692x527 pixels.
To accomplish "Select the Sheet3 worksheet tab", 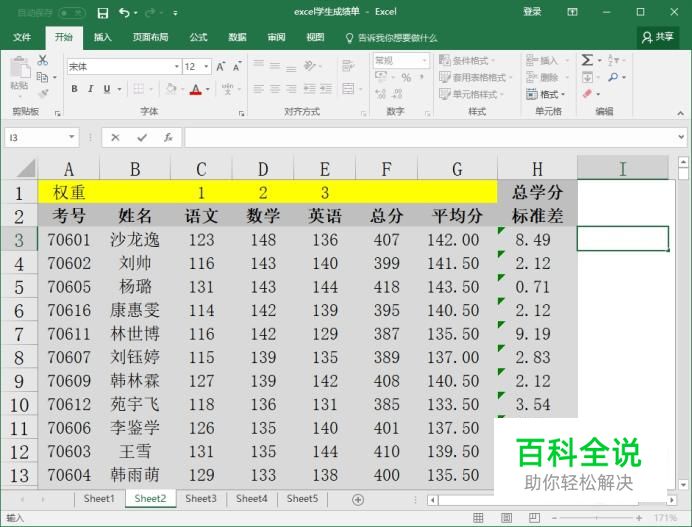I will (201, 499).
